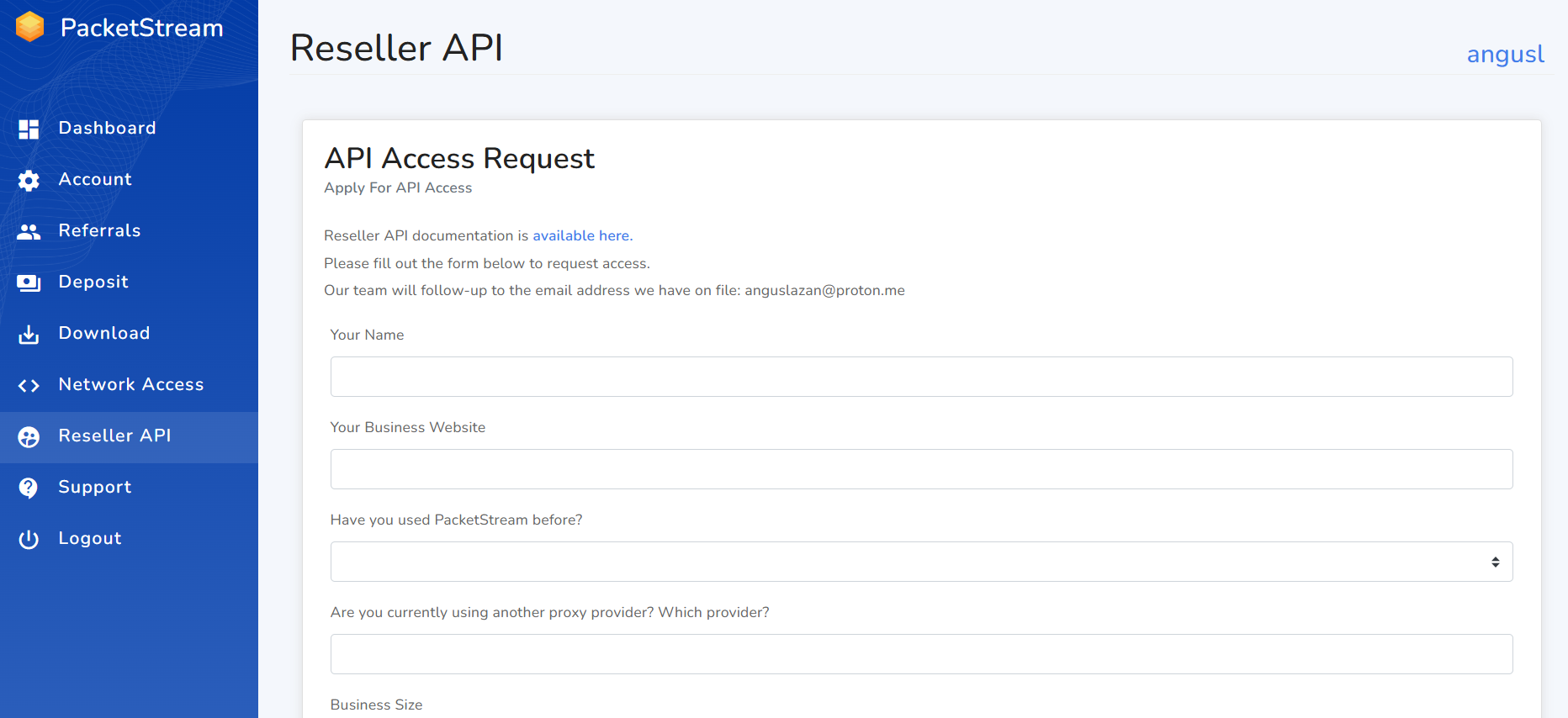Open the Download page
The height and width of the screenshot is (718, 1568).
[129, 333]
